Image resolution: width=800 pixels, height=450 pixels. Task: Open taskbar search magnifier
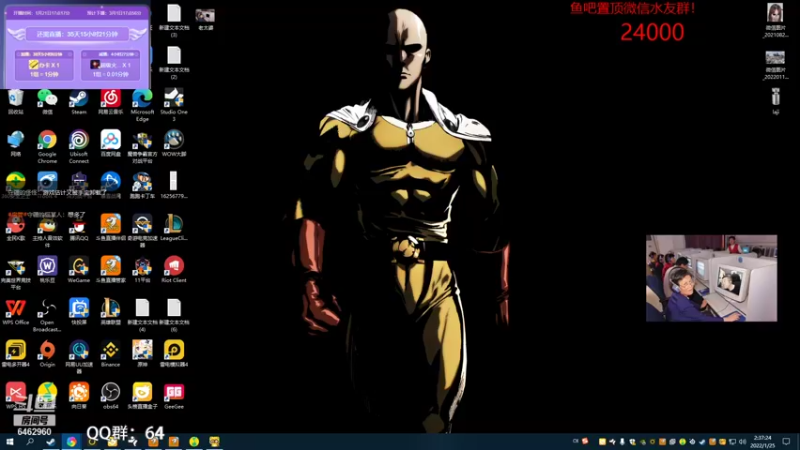tap(30, 442)
